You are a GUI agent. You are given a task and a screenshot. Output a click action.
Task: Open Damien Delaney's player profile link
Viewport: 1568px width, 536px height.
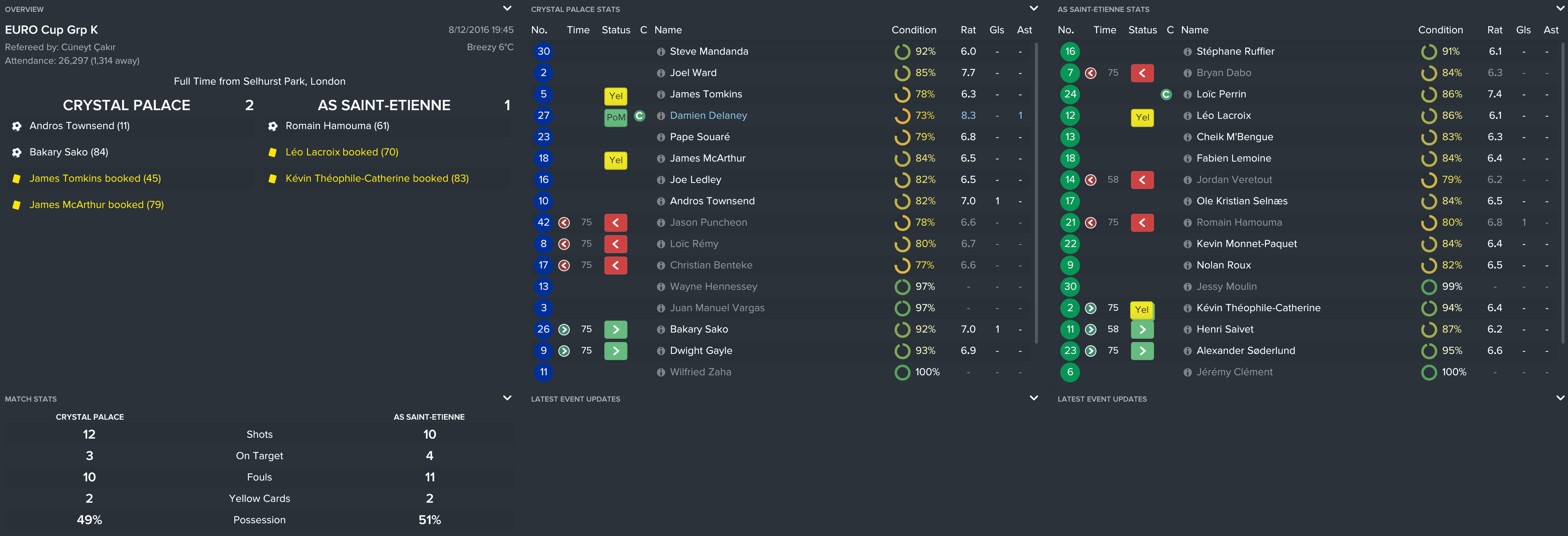(x=708, y=116)
